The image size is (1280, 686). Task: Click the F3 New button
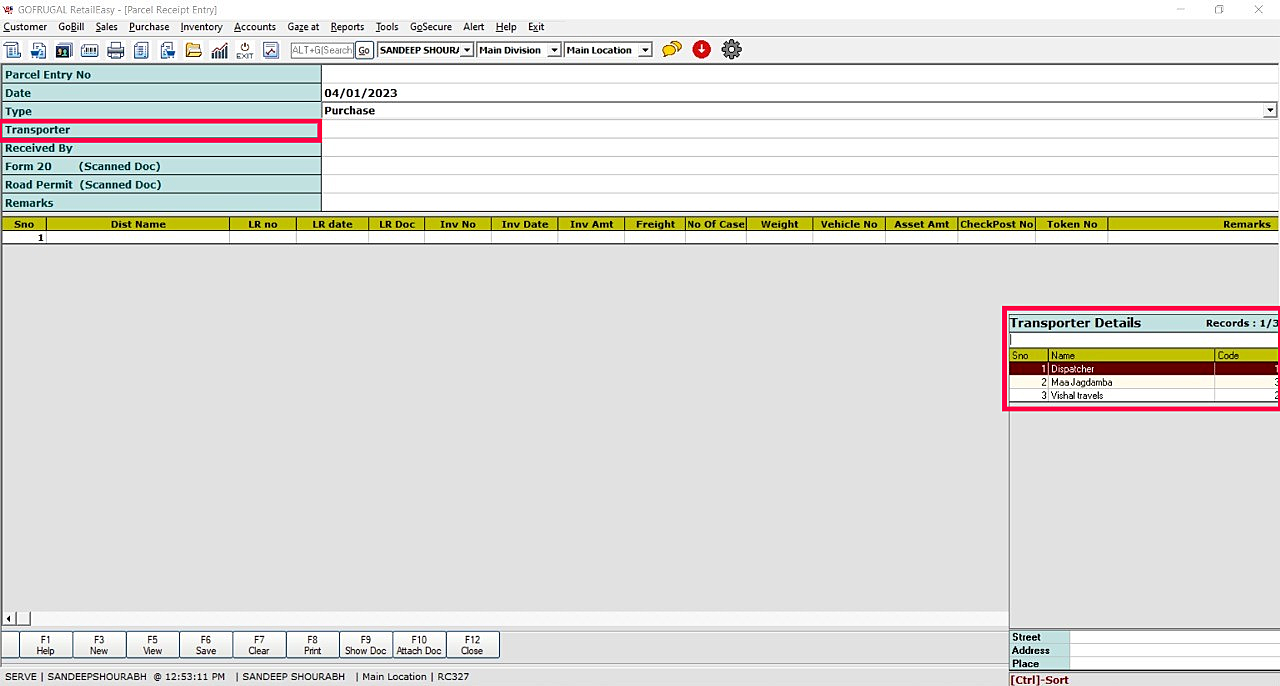[99, 645]
